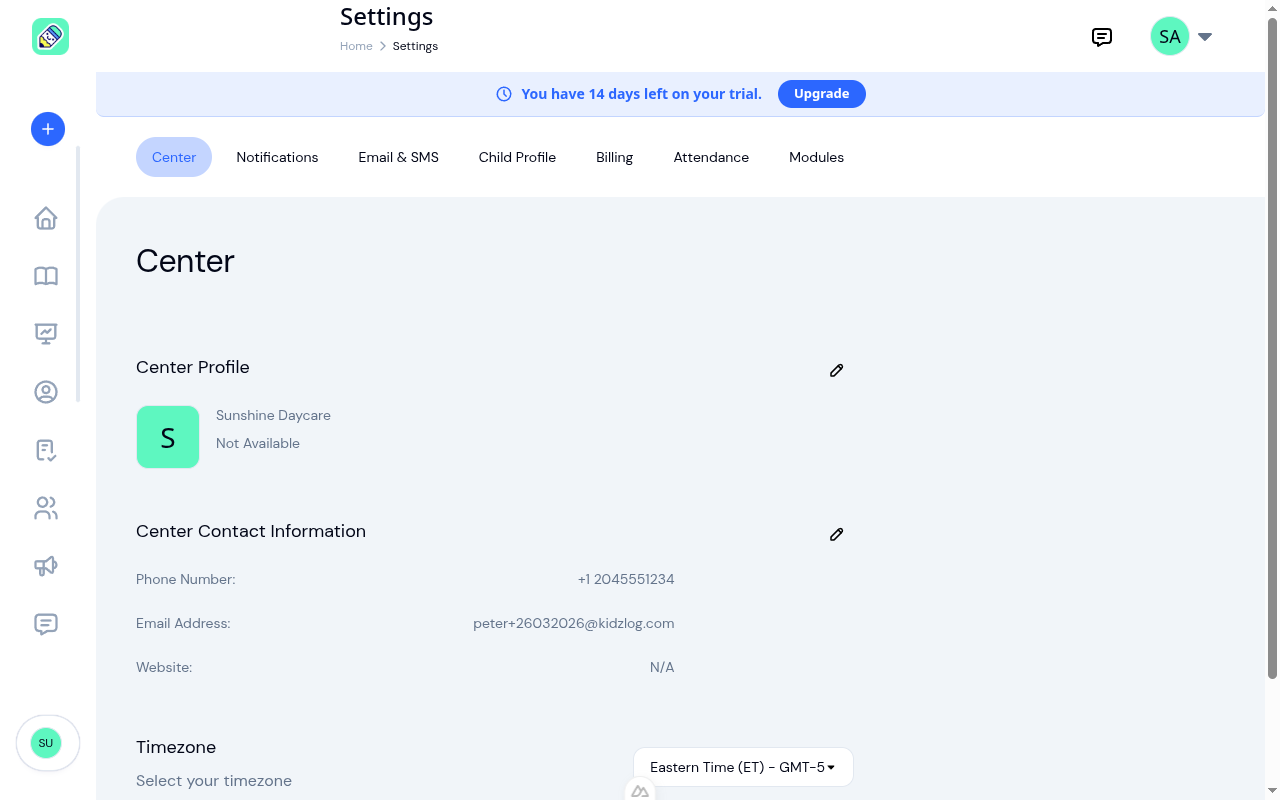
Task: Click the clock icon in trial banner
Action: (504, 94)
